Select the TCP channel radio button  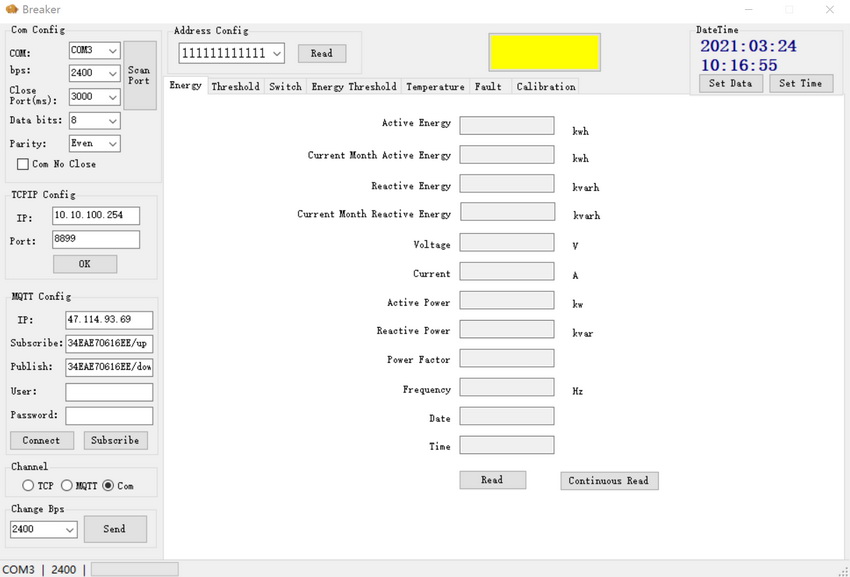28,486
